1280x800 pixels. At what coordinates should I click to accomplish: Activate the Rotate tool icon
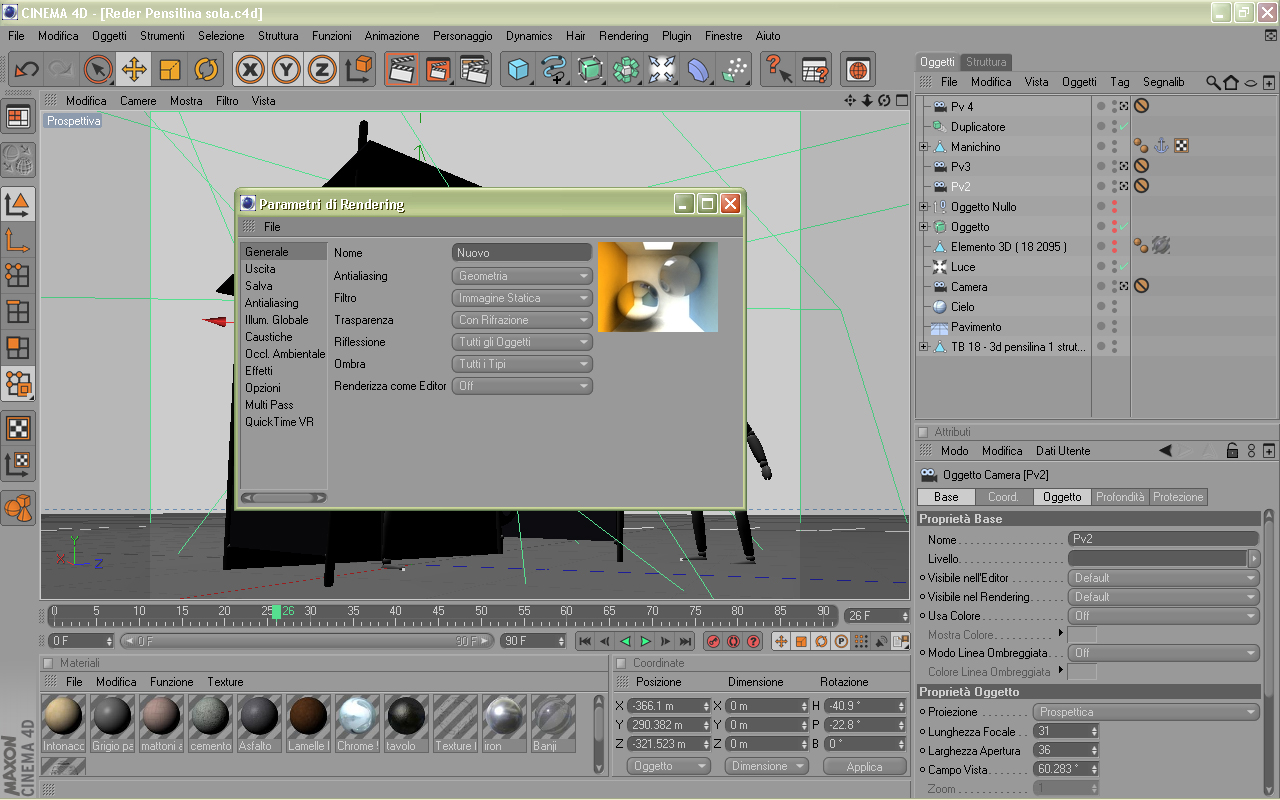pos(207,70)
